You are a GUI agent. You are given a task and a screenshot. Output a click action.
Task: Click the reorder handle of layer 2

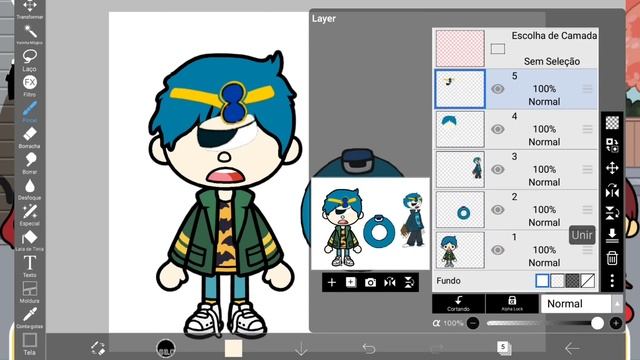pyautogui.click(x=587, y=210)
